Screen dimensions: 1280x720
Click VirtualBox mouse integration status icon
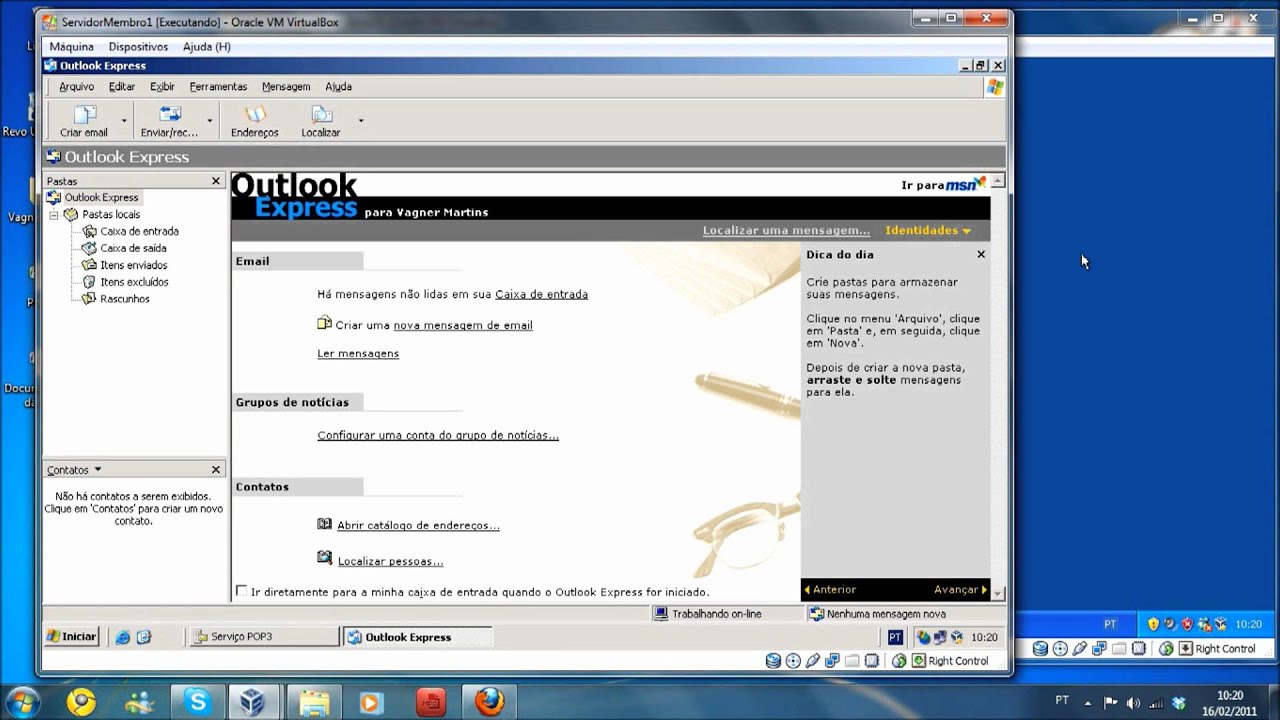click(899, 661)
